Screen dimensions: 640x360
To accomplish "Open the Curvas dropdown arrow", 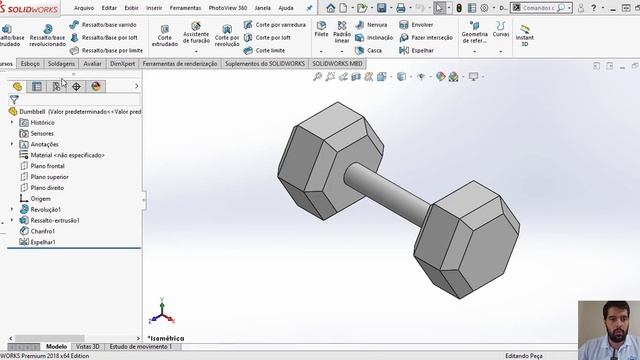I will click(x=500, y=52).
